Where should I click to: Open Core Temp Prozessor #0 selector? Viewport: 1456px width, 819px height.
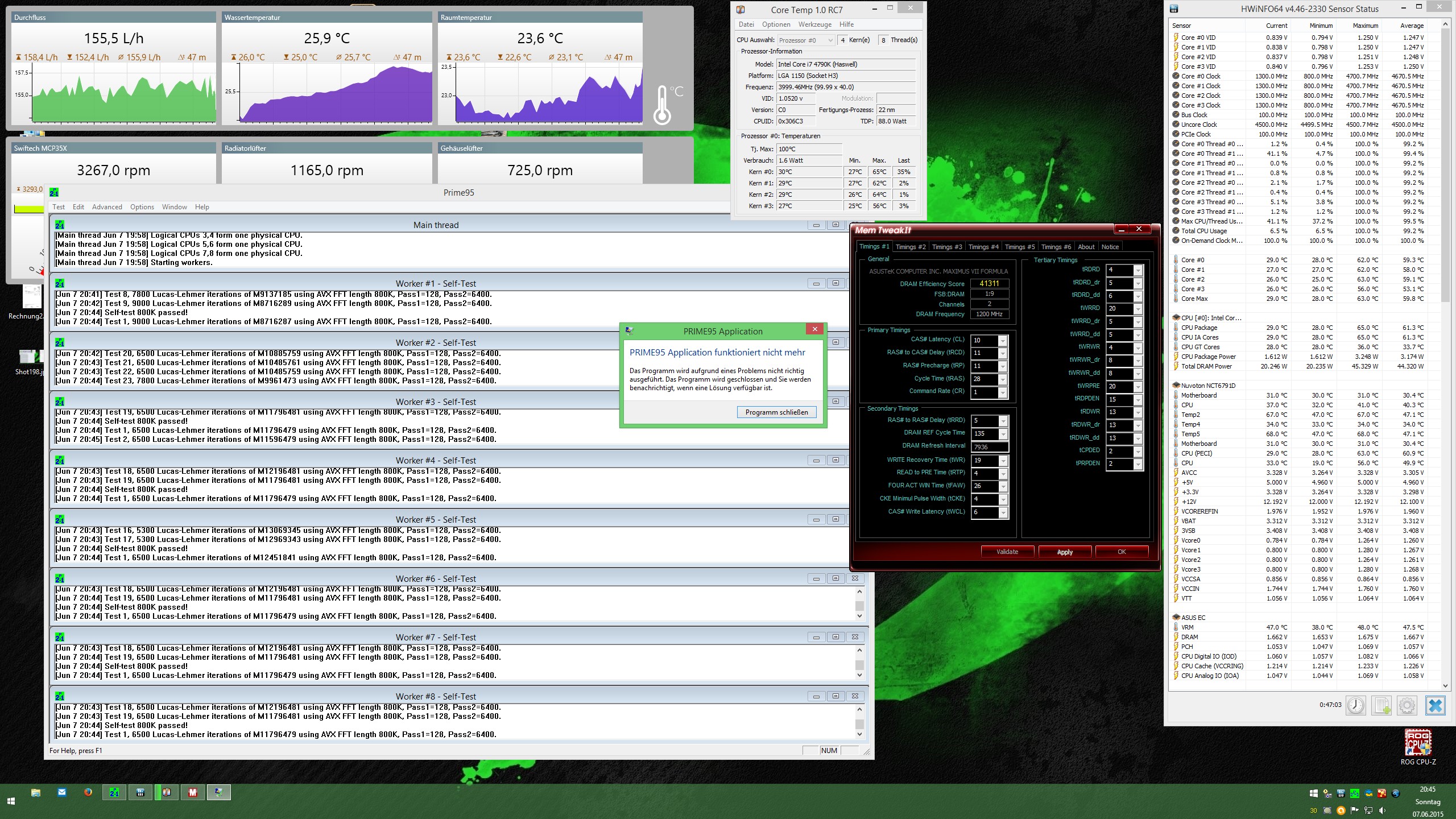click(806, 40)
